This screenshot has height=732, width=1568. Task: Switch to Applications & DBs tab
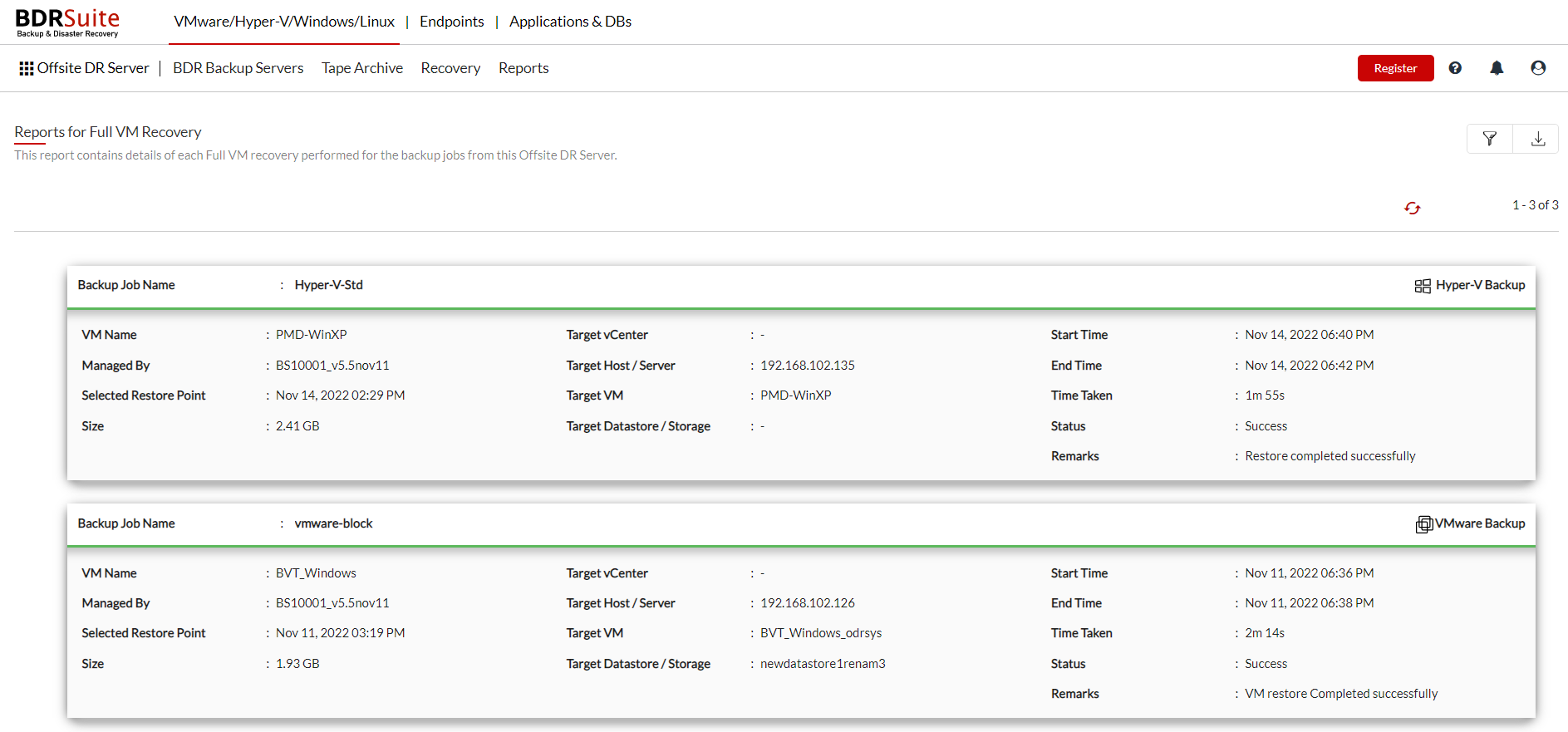click(x=570, y=22)
